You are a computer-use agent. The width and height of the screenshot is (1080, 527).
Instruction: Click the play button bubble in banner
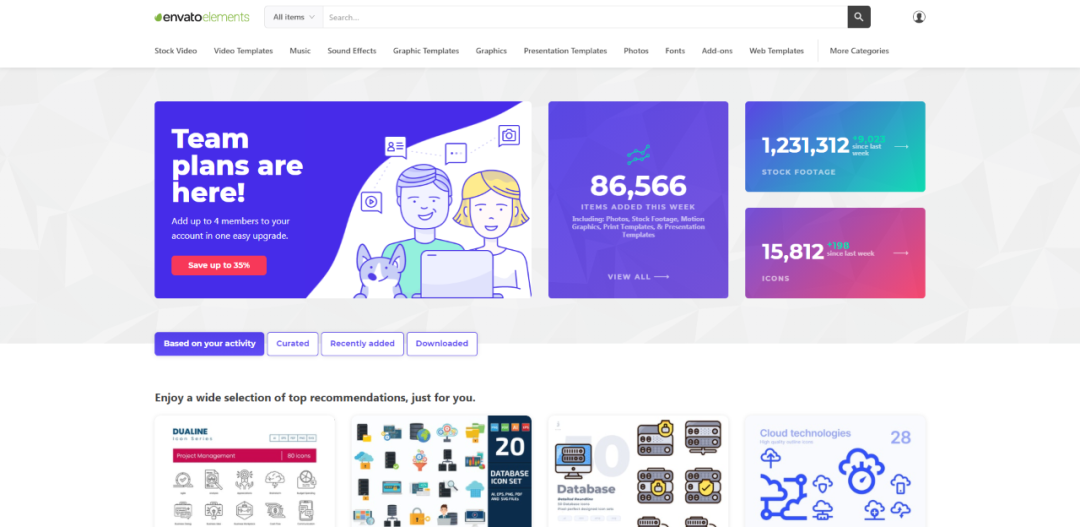coord(371,202)
